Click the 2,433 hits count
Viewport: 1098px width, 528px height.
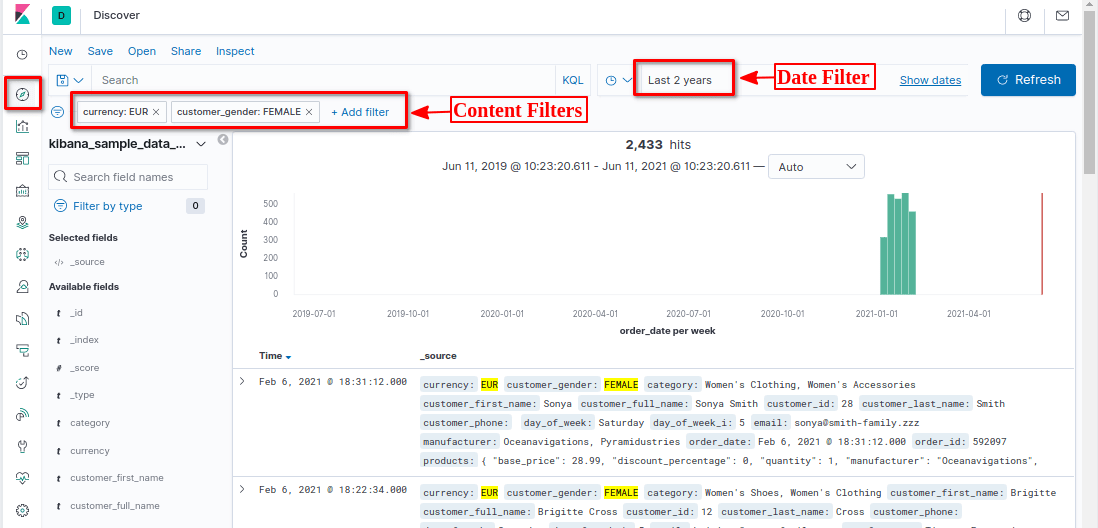tap(658, 145)
